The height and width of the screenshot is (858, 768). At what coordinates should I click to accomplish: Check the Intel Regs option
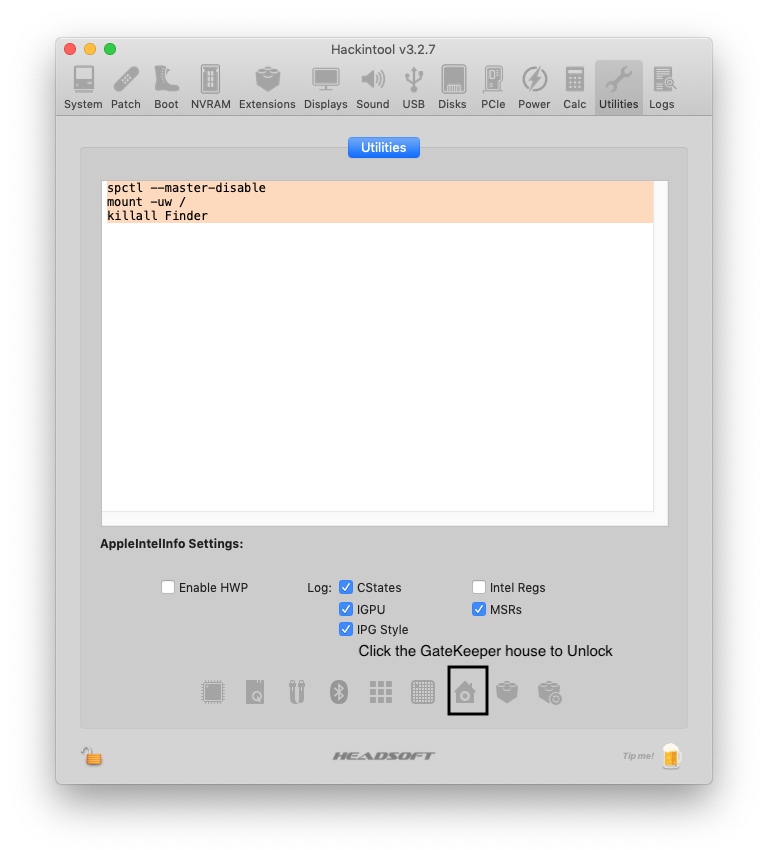point(479,587)
